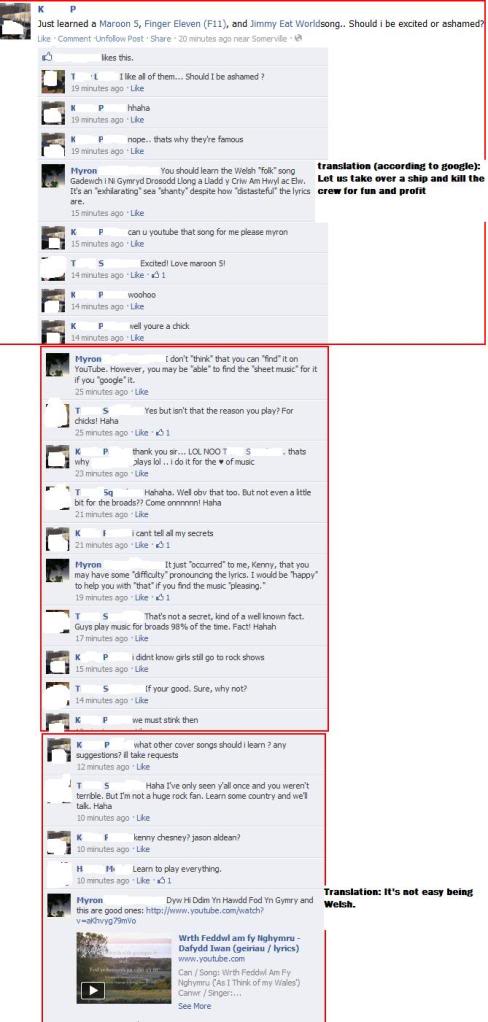Image resolution: width=488 pixels, height=1022 pixels.
Task: Open the Maroon 5 link in the post
Action: (x=119, y=23)
